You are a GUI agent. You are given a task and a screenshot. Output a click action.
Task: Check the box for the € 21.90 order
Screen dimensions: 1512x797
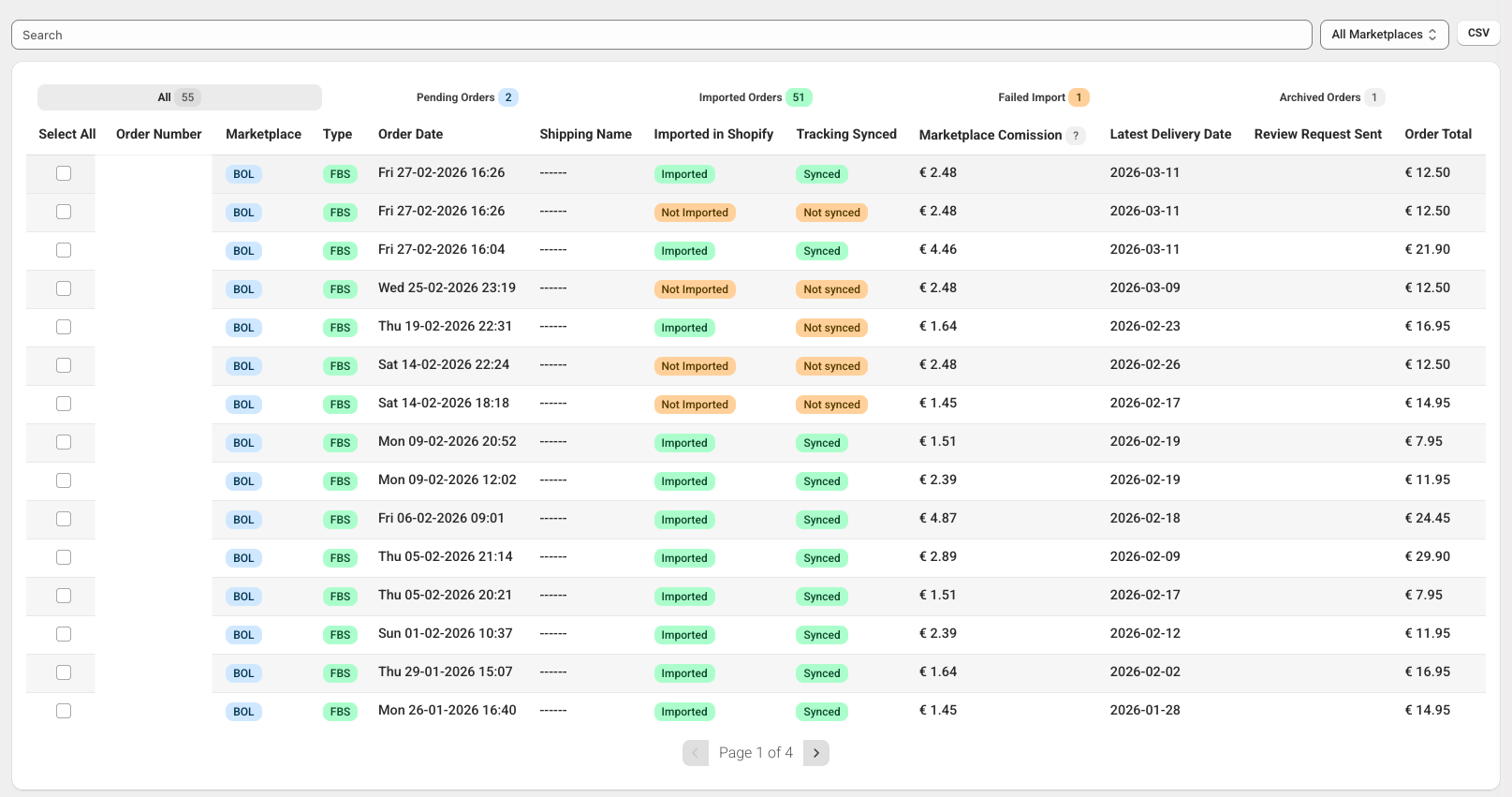pyautogui.click(x=64, y=250)
